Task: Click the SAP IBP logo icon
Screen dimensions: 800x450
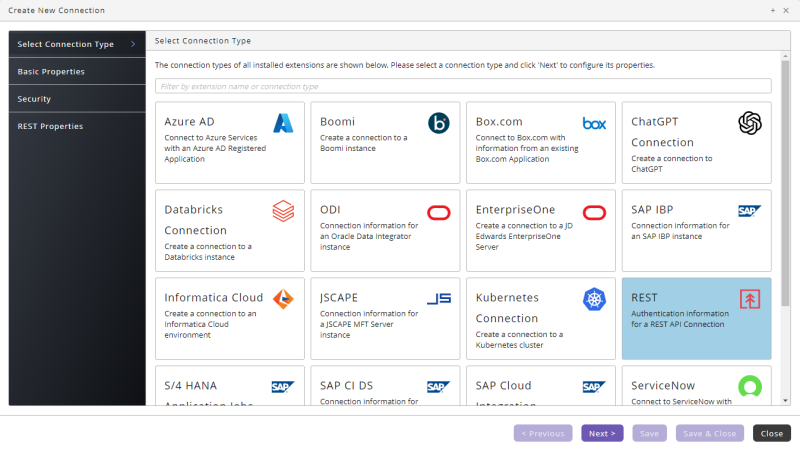Action: [x=750, y=211]
